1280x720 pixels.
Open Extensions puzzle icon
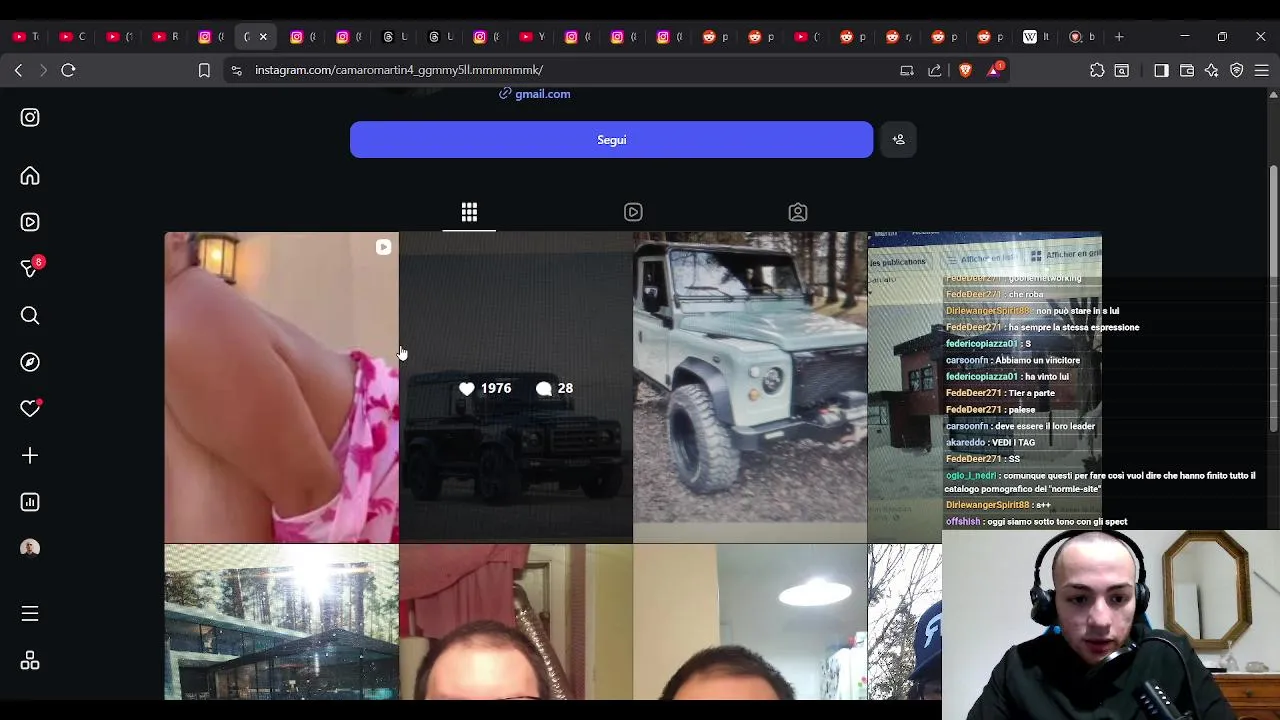click(1097, 70)
